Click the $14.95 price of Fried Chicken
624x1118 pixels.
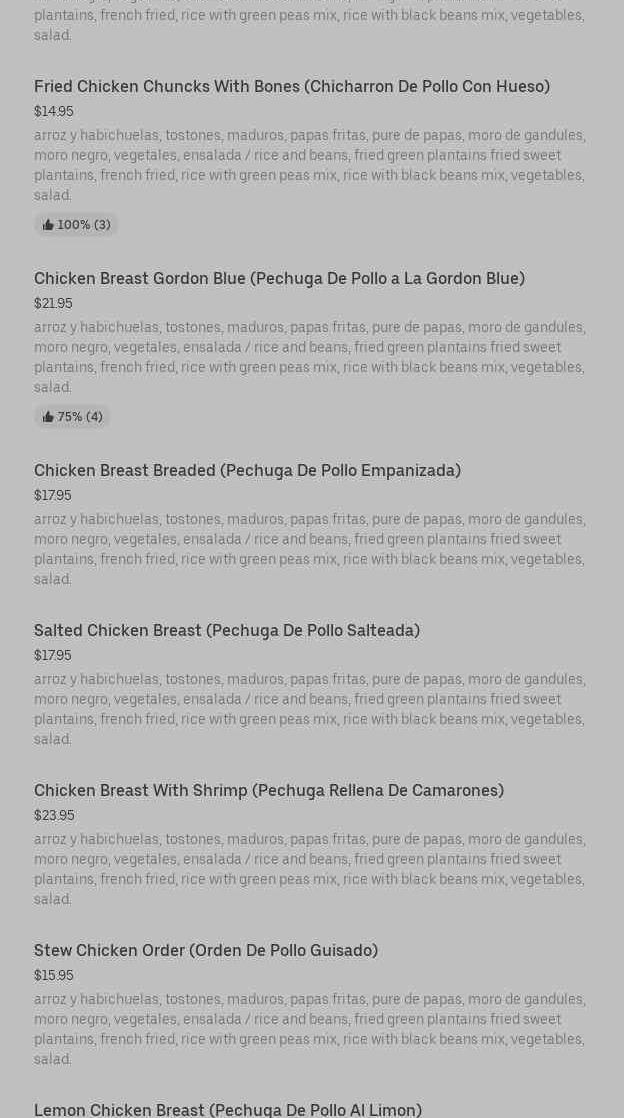pyautogui.click(x=54, y=111)
